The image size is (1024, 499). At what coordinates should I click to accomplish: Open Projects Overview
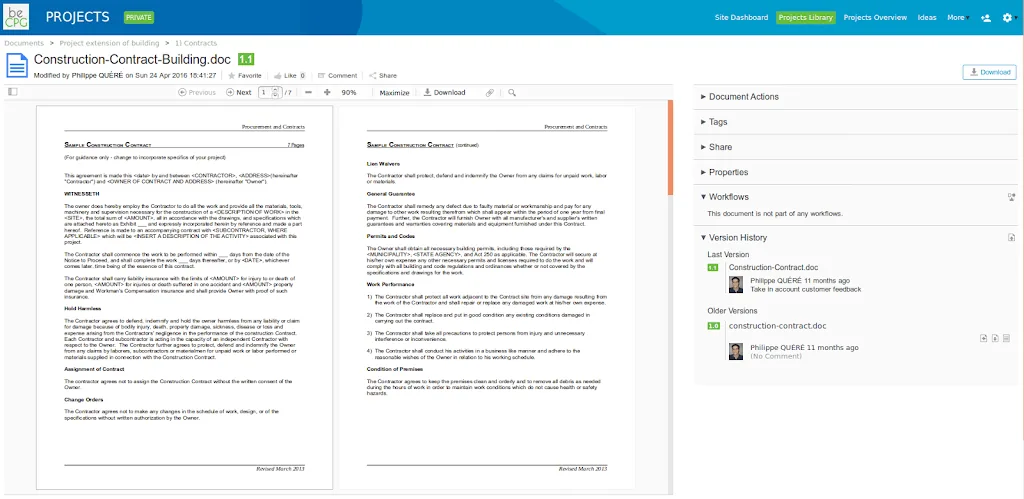point(875,18)
